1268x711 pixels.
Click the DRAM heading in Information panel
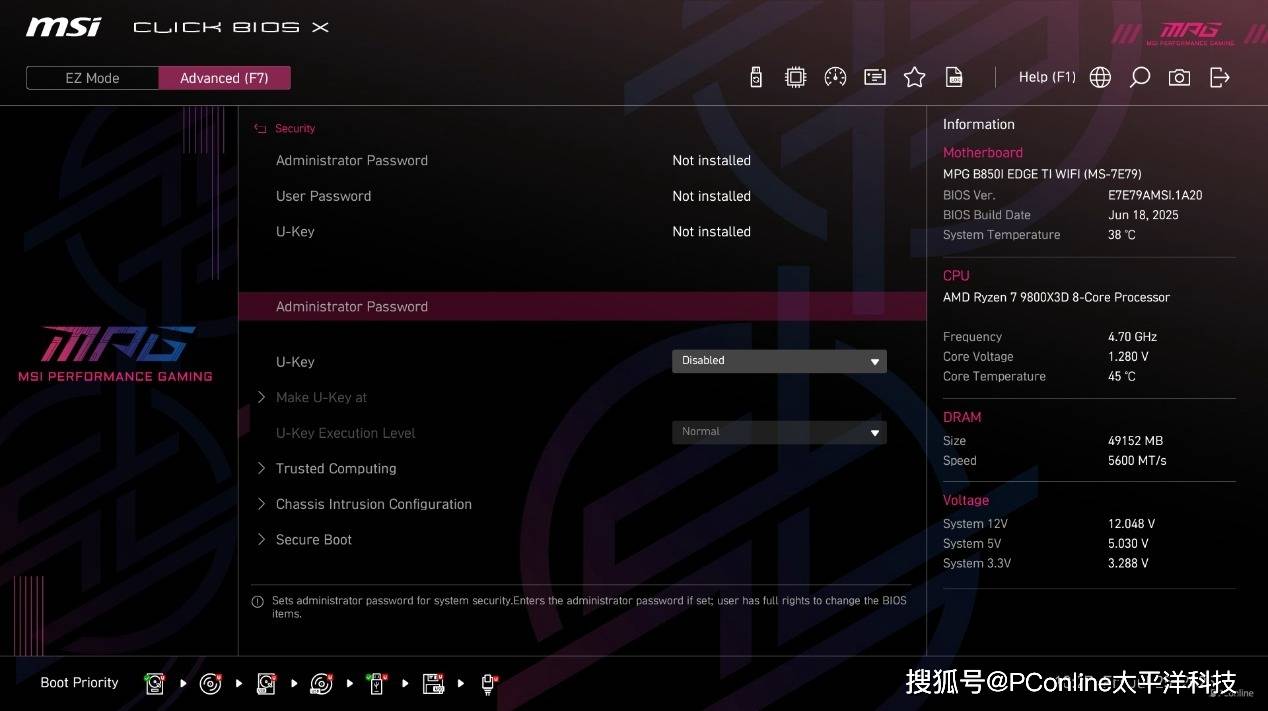tap(962, 417)
